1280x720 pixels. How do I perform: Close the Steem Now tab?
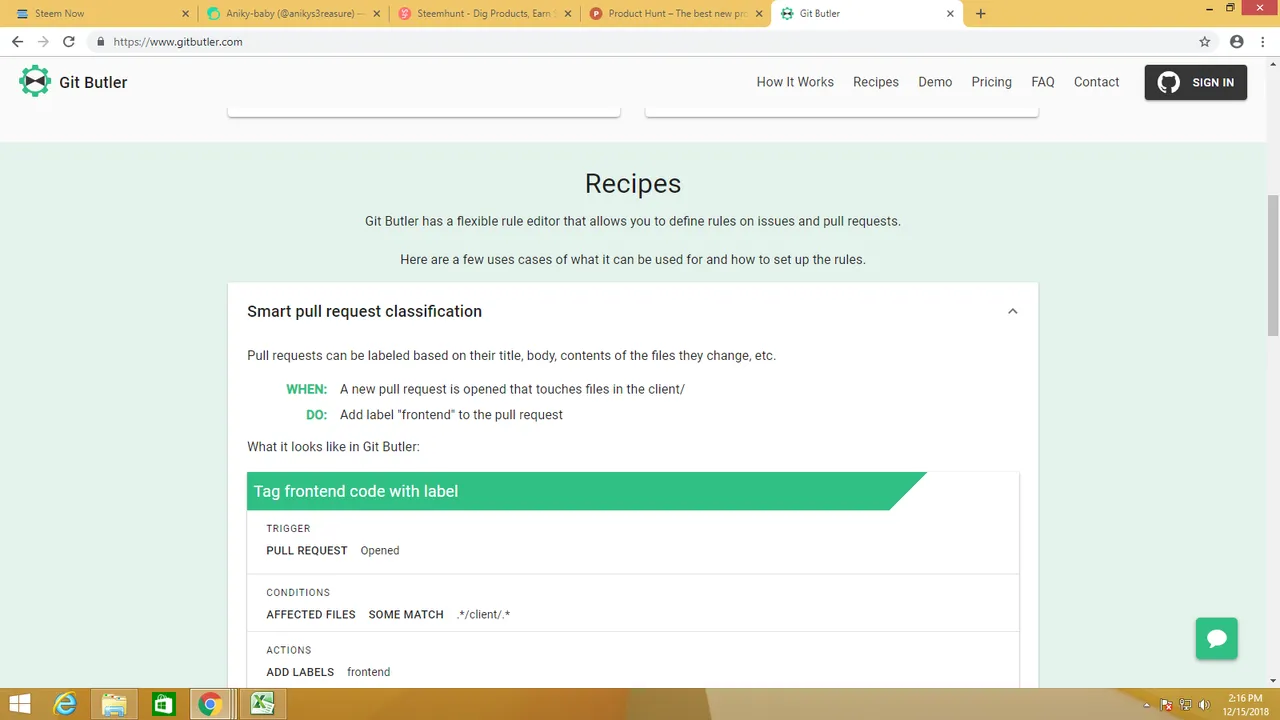point(186,14)
